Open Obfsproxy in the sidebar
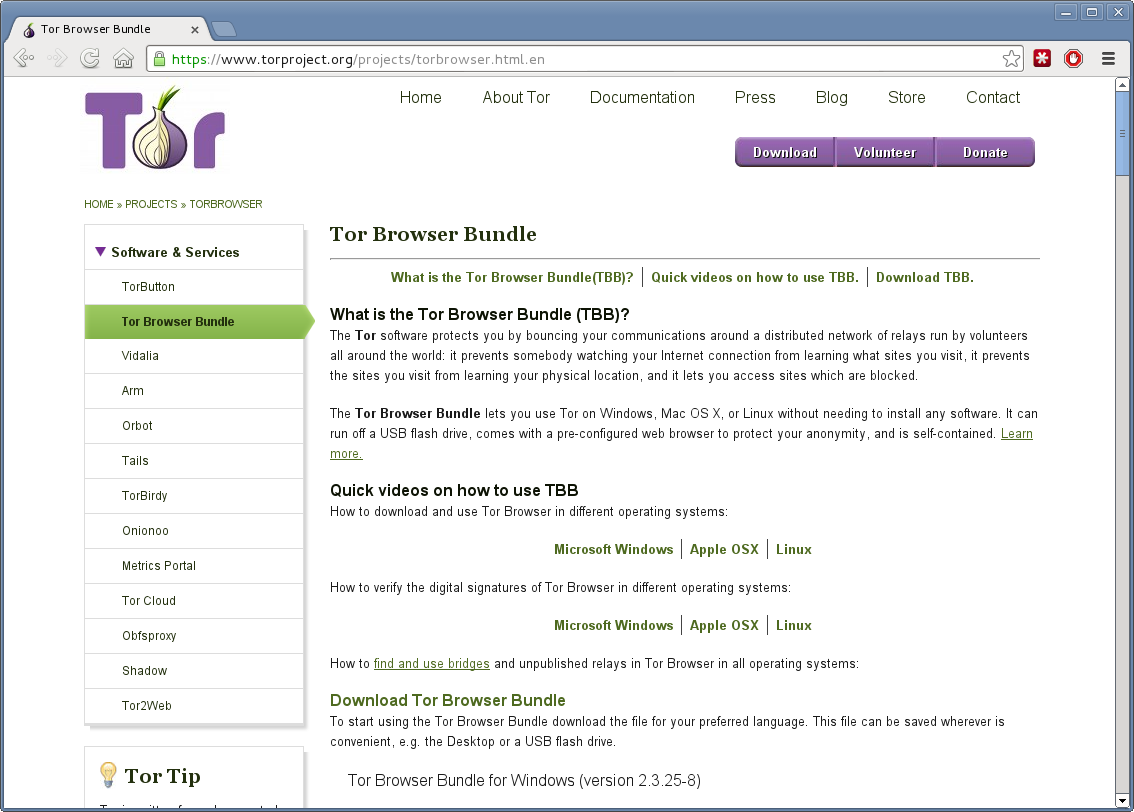The width and height of the screenshot is (1134, 812). click(x=194, y=636)
